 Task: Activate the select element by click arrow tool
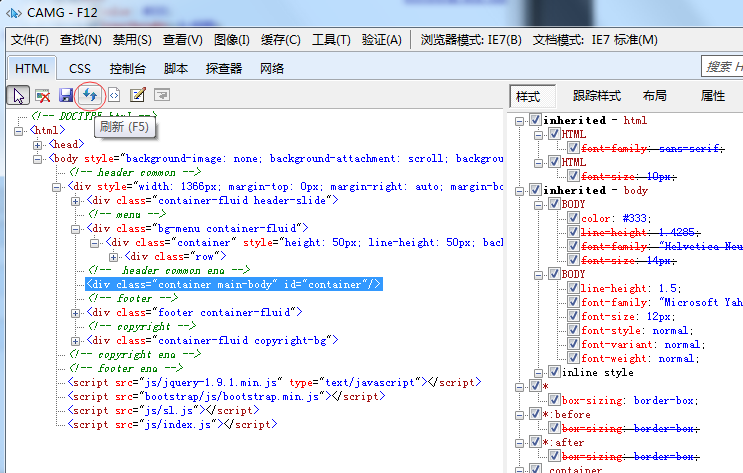(18, 95)
